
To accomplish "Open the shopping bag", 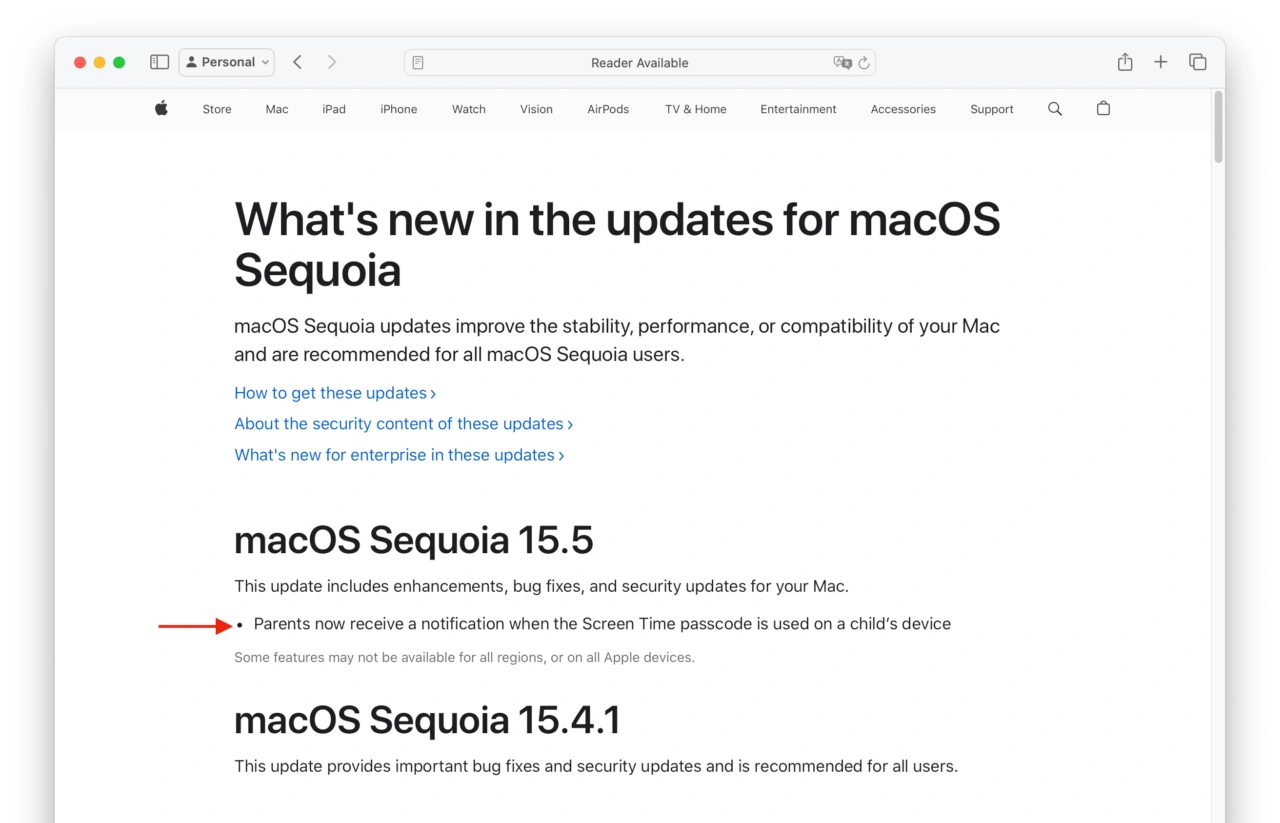I will click(x=1103, y=109).
